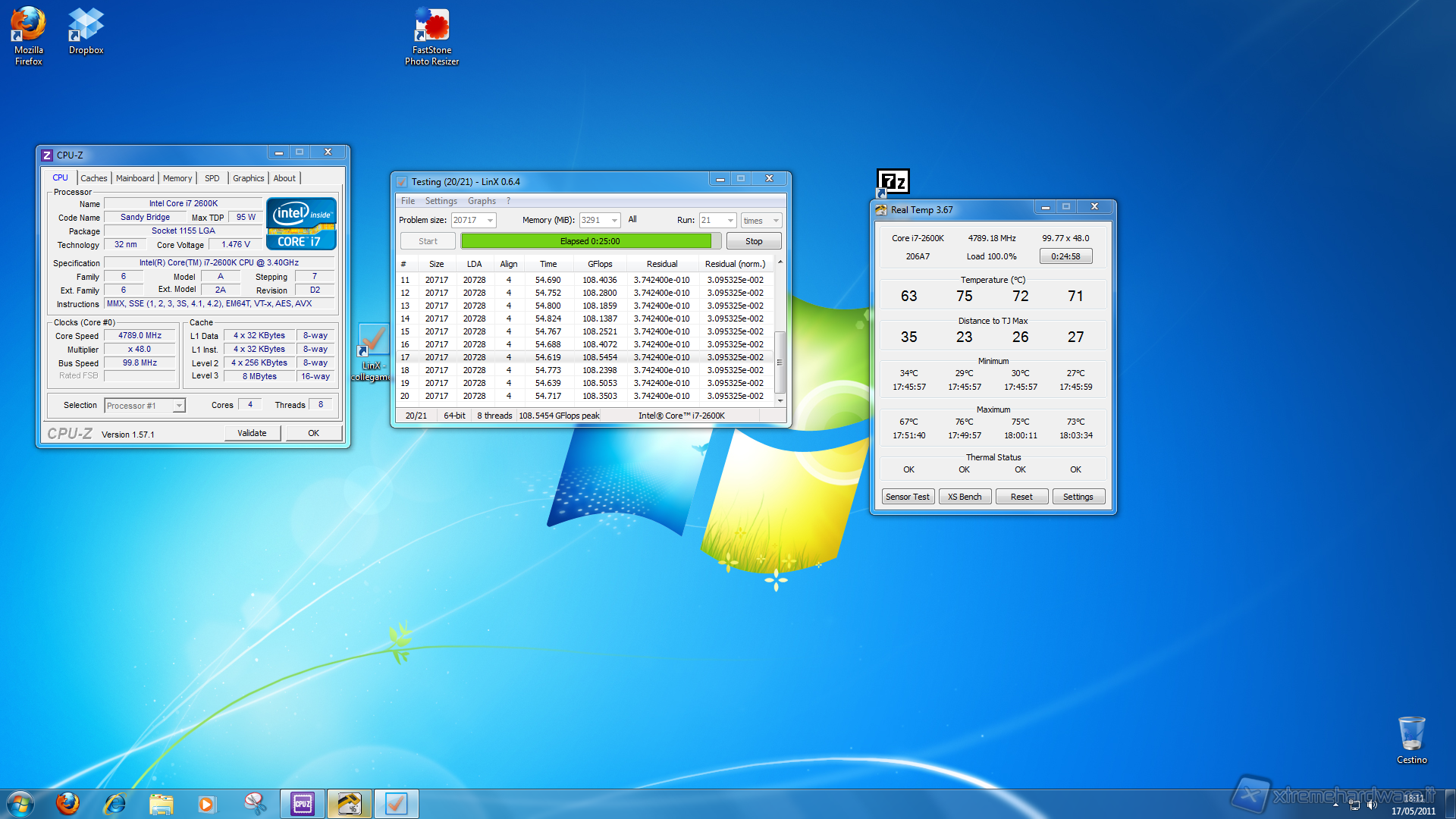Click Validate in CPU-Z
The image size is (1456, 819).
[x=252, y=433]
